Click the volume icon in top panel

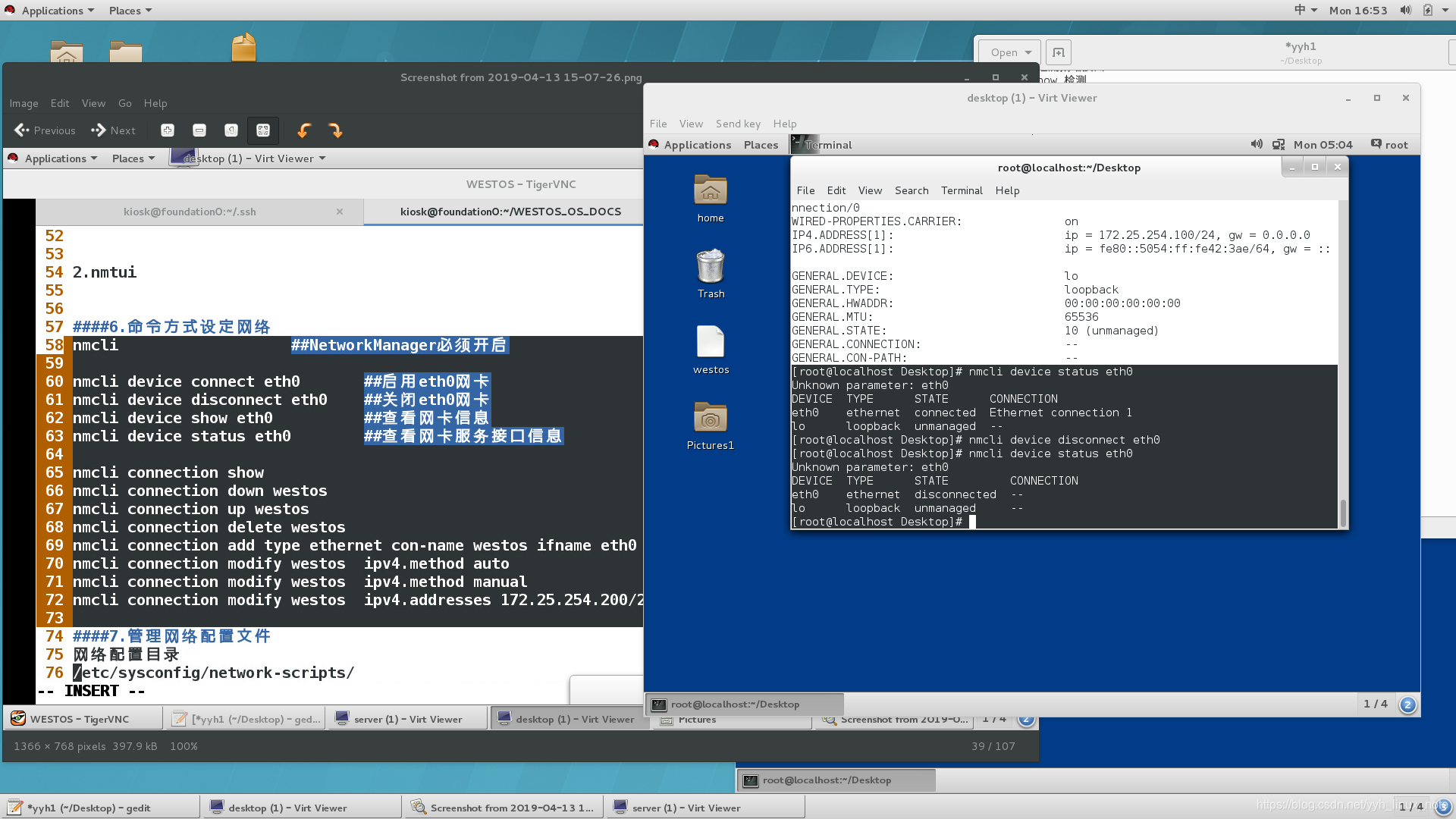(x=1405, y=10)
